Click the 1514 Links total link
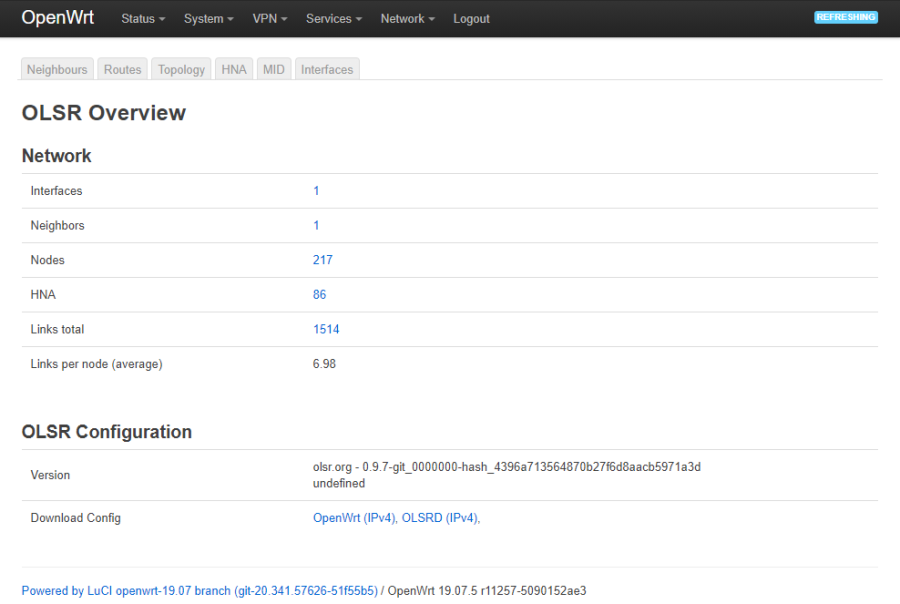This screenshot has height=604, width=900. point(325,329)
